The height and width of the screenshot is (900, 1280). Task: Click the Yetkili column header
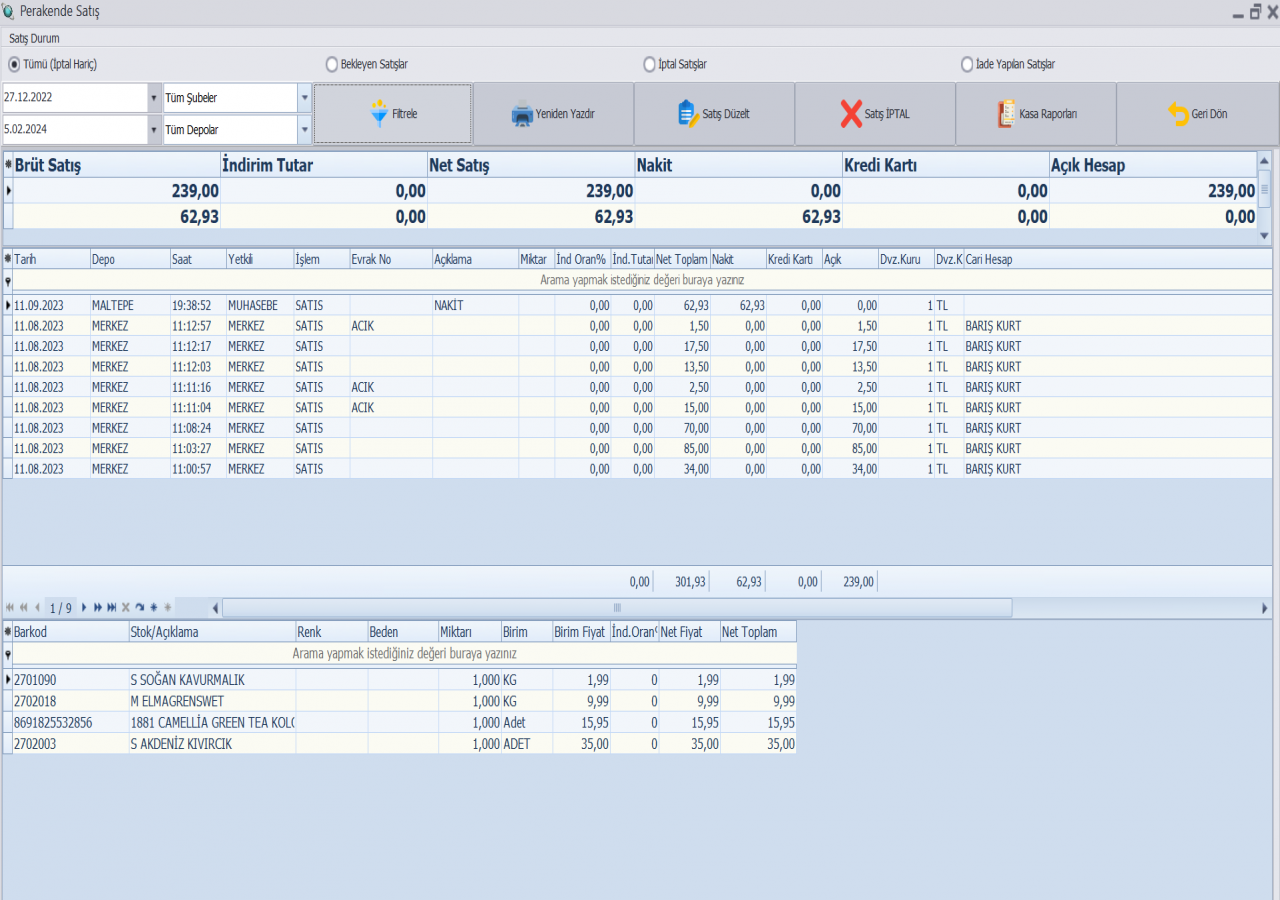click(260, 259)
